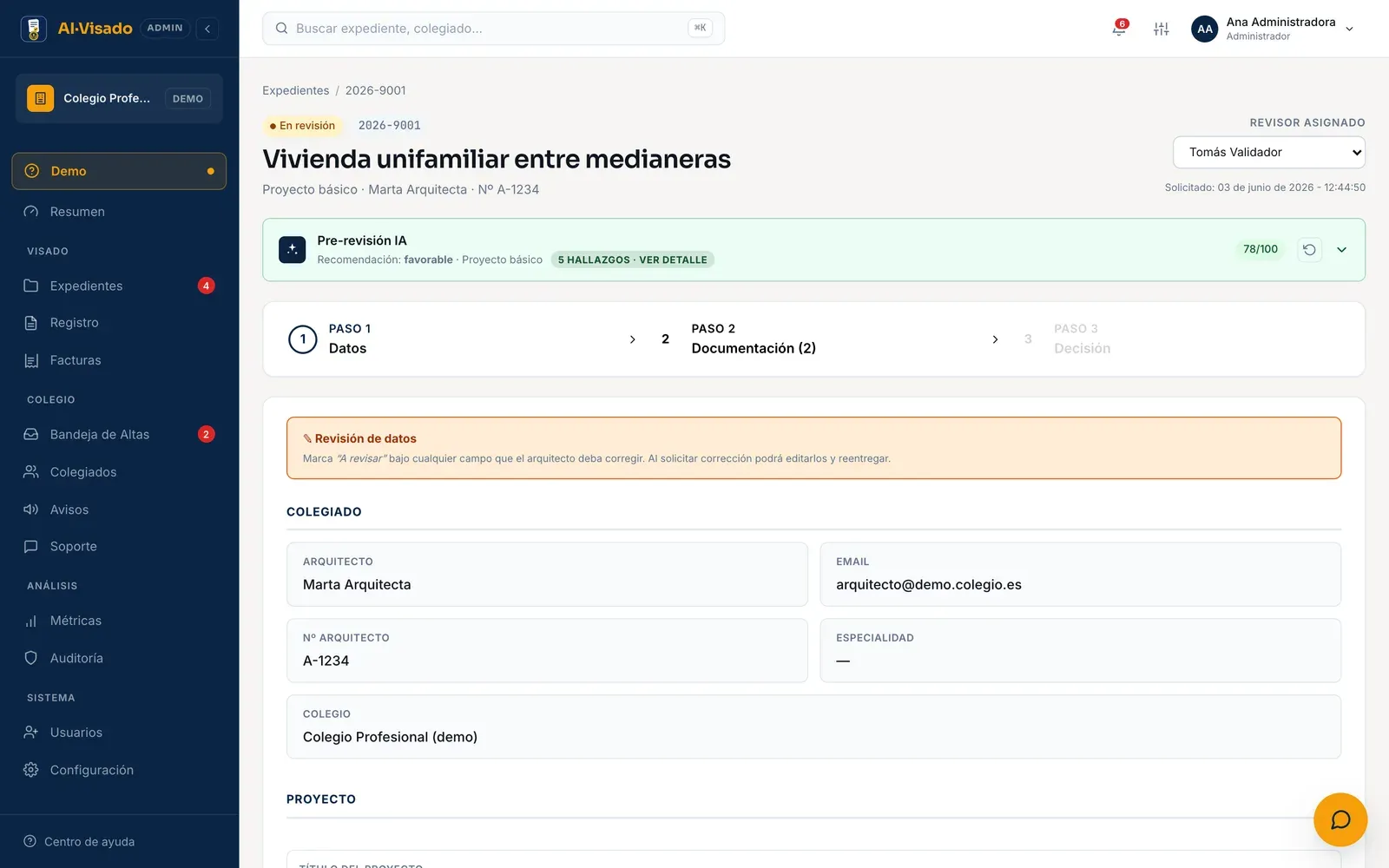Click the AI-Visado logo icon
Image resolution: width=1389 pixels, height=868 pixels.
(x=34, y=29)
